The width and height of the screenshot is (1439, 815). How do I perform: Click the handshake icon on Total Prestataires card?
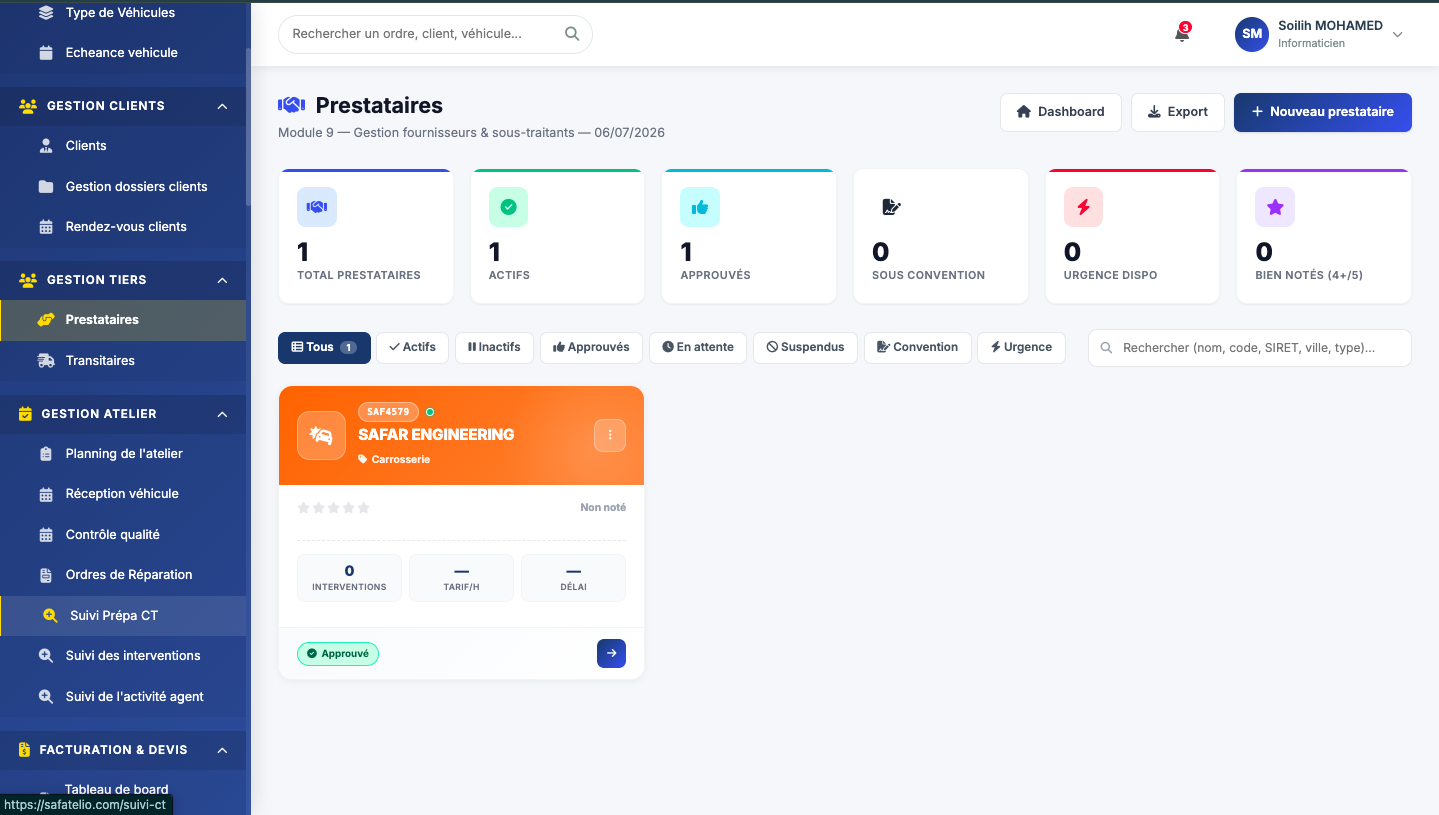(317, 207)
